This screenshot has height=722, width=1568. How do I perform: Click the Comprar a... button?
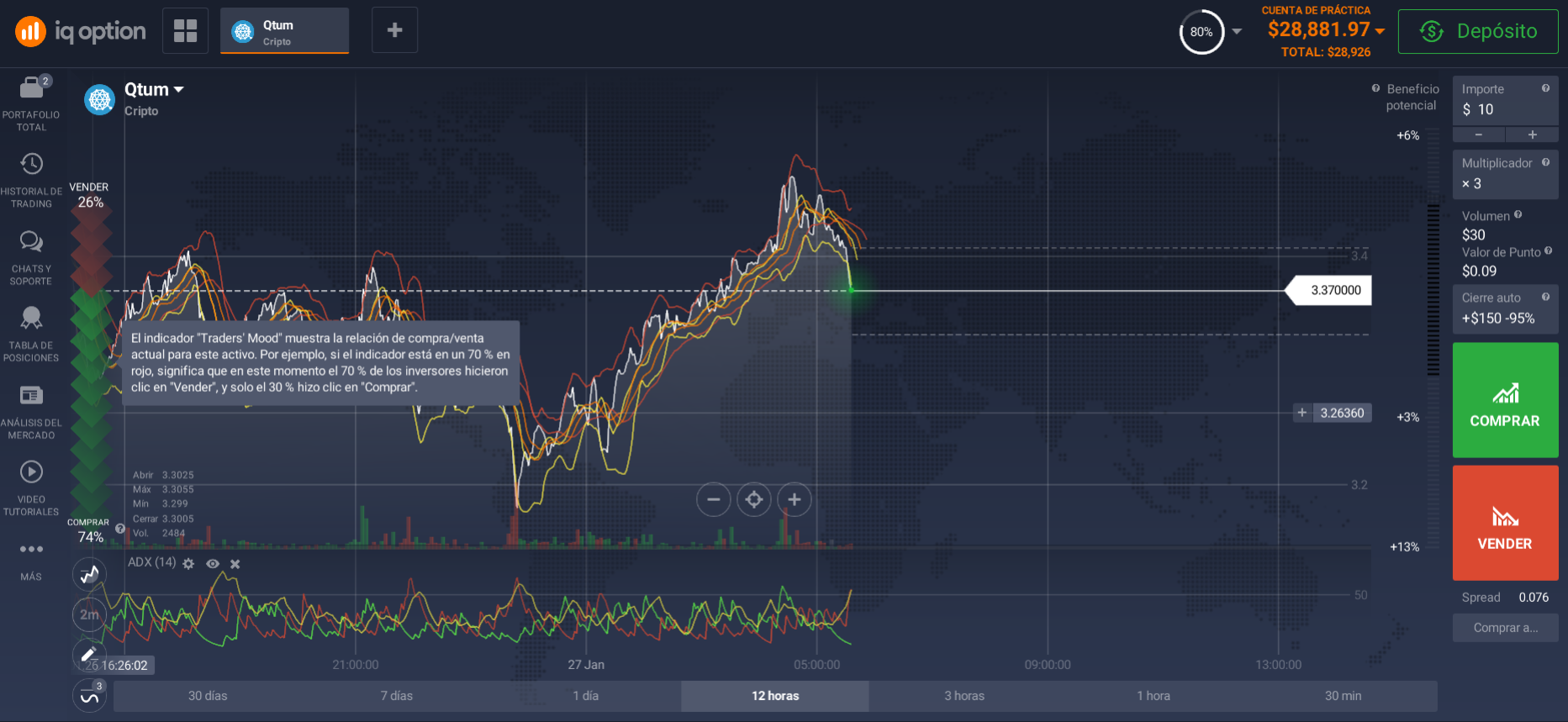click(1505, 628)
